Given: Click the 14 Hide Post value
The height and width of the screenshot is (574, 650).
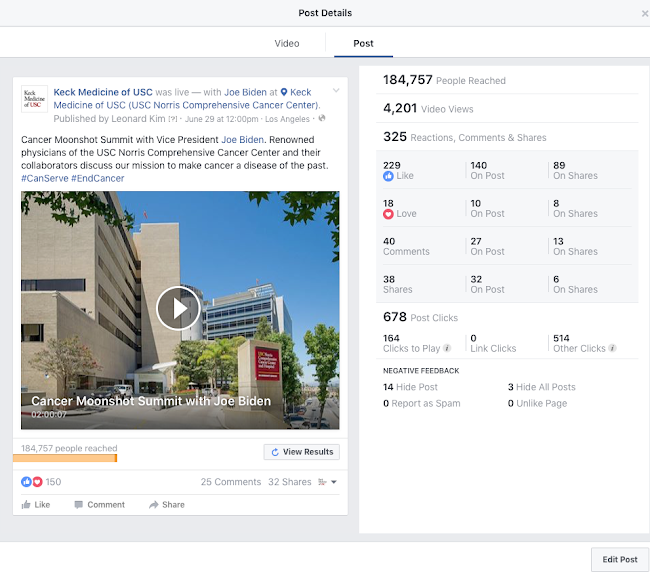Looking at the screenshot, I should click(x=410, y=387).
